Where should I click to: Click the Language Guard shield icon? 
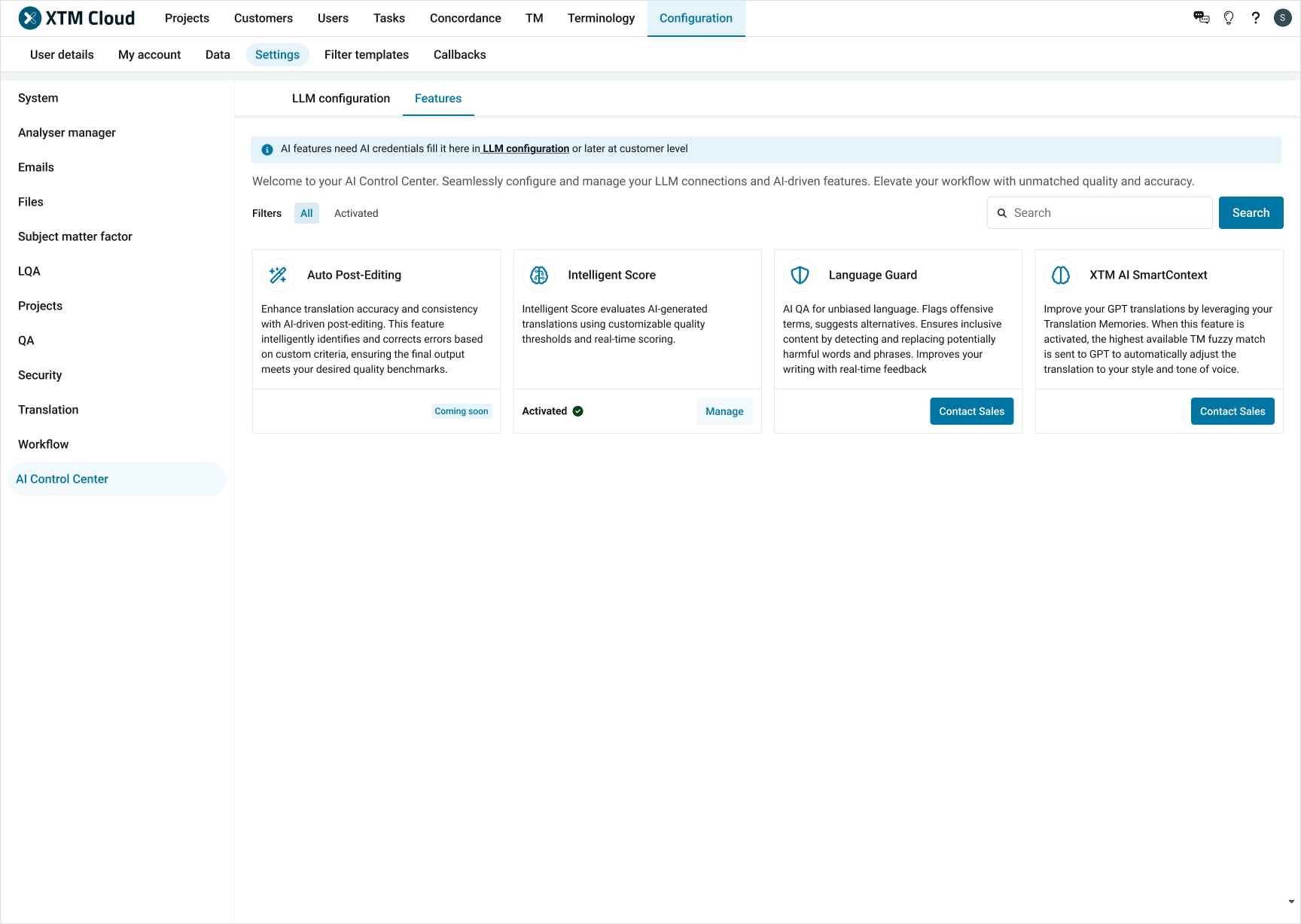799,275
